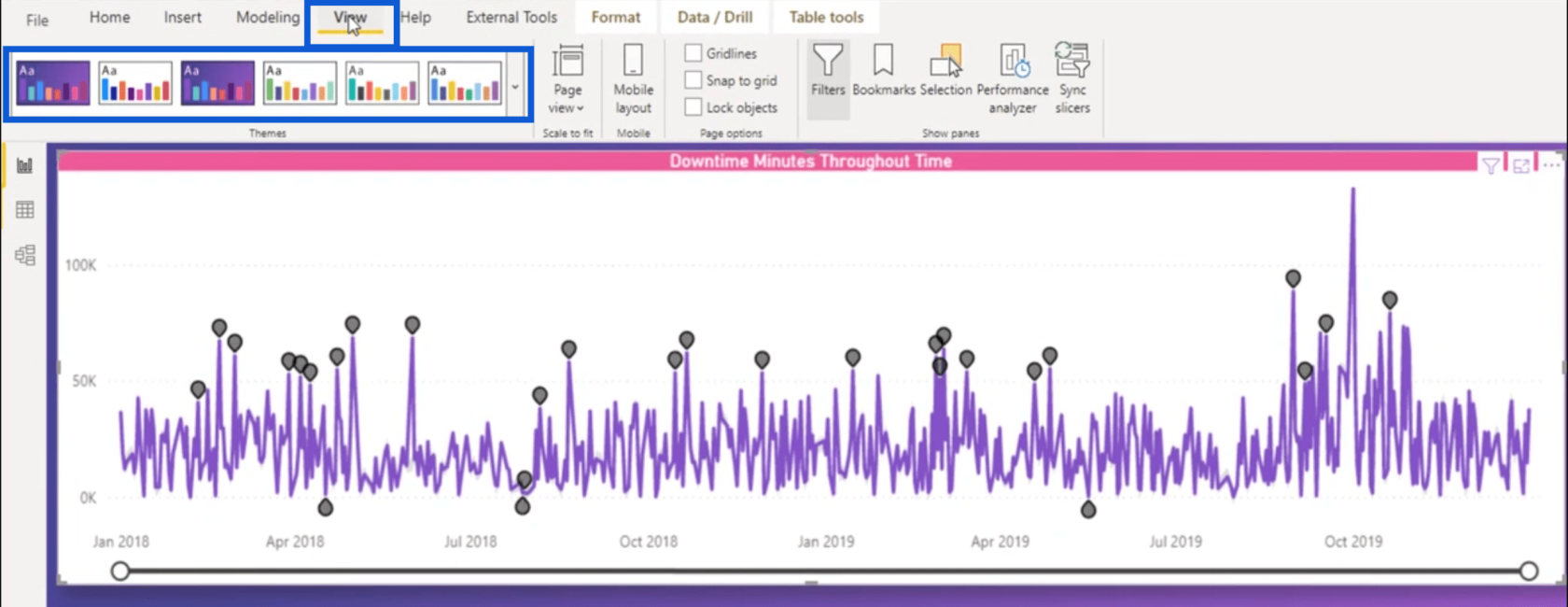Apply the fourth theme thumbnail

coord(300,83)
